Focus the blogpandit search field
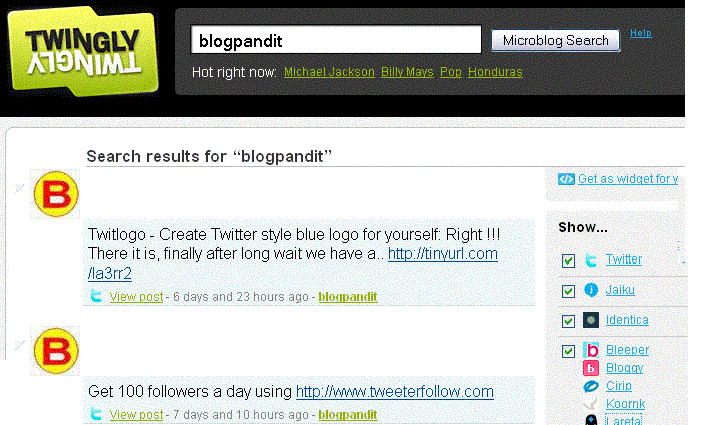 pos(336,40)
